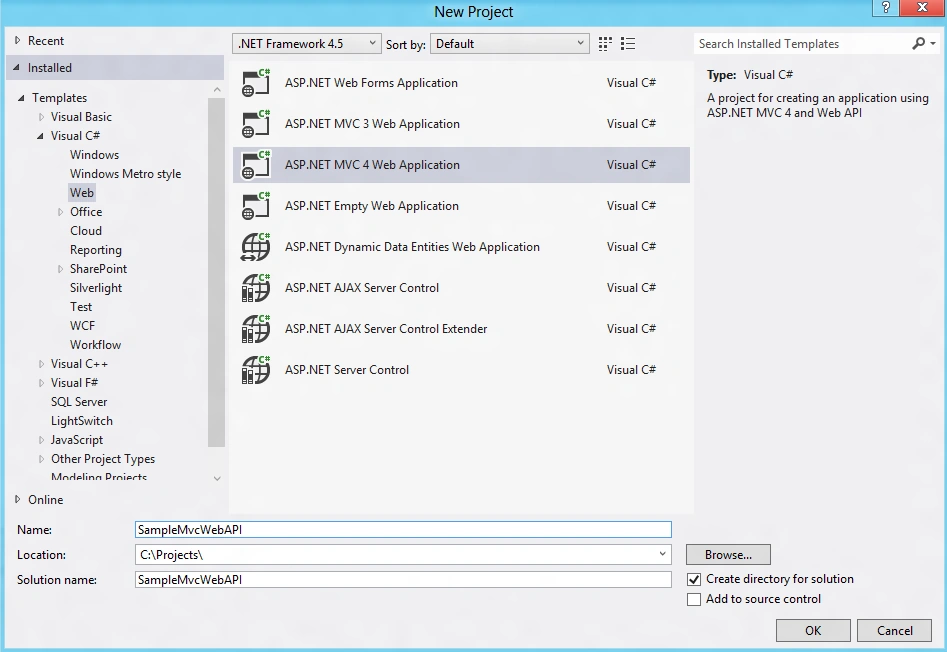Enable Add to source control checkbox
Viewport: 947px width, 652px height.
click(694, 599)
